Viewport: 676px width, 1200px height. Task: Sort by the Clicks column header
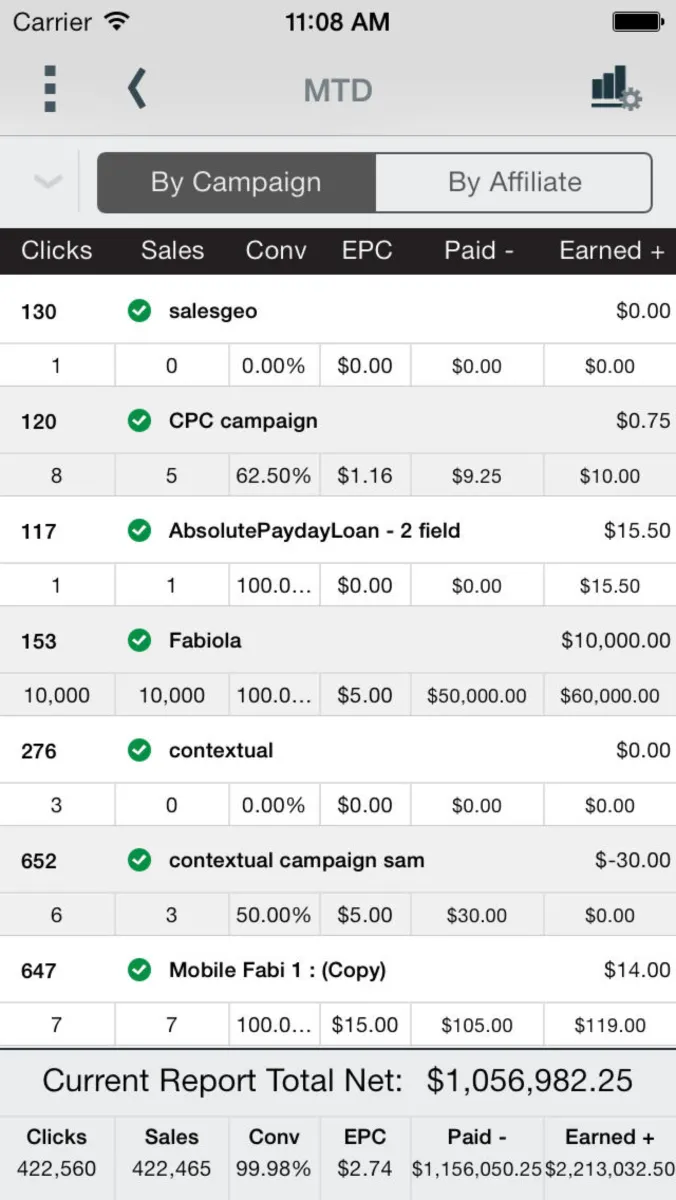click(56, 251)
